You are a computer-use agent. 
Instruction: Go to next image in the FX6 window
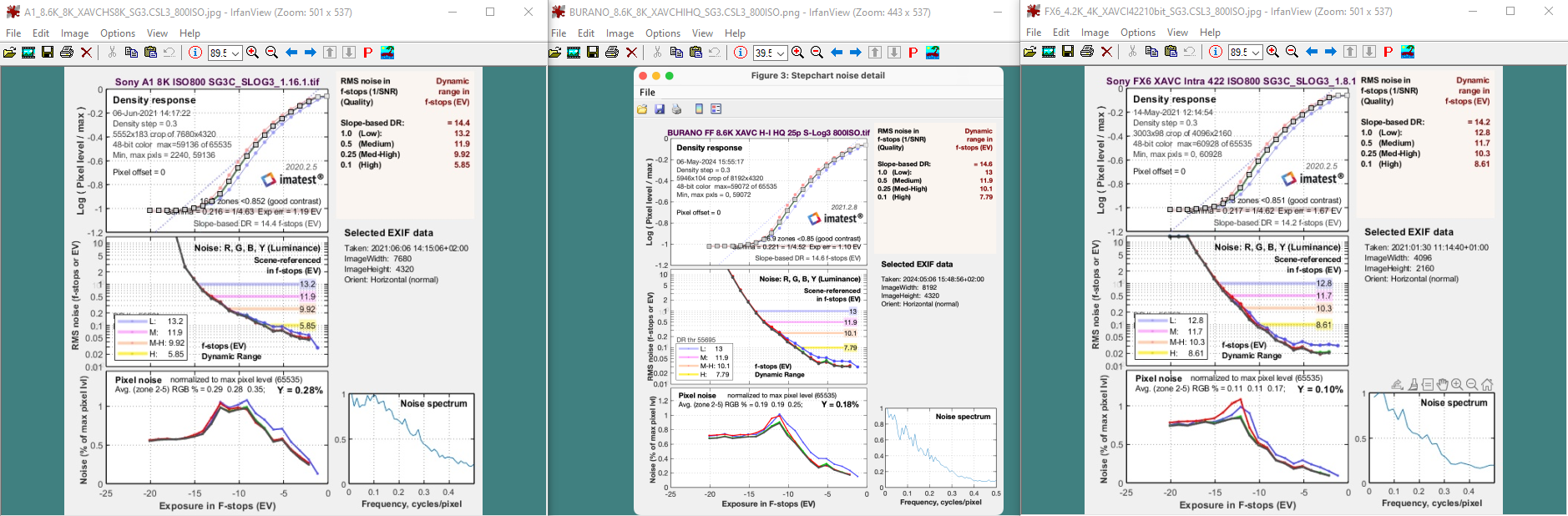1330,52
